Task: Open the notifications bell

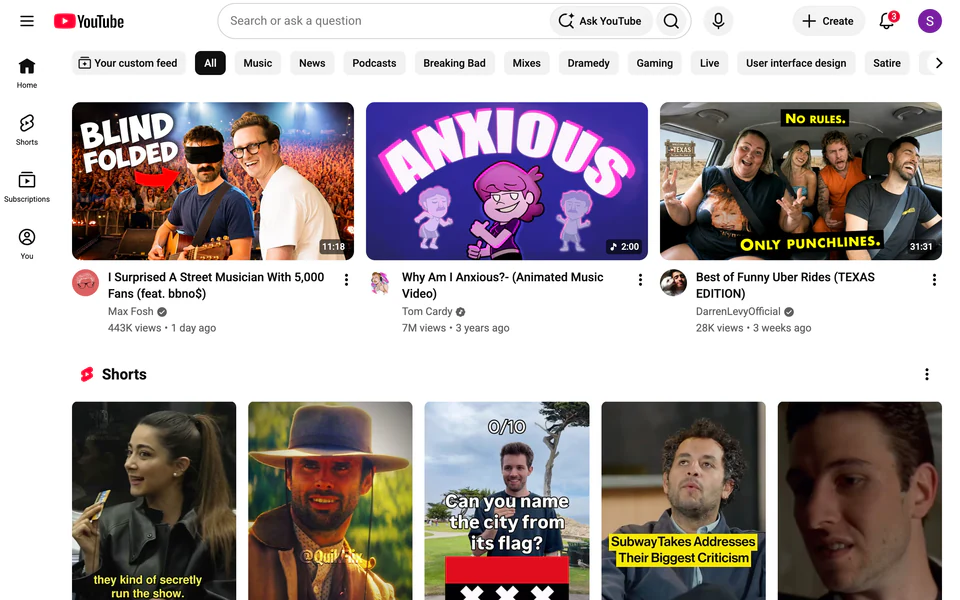Action: tap(887, 21)
